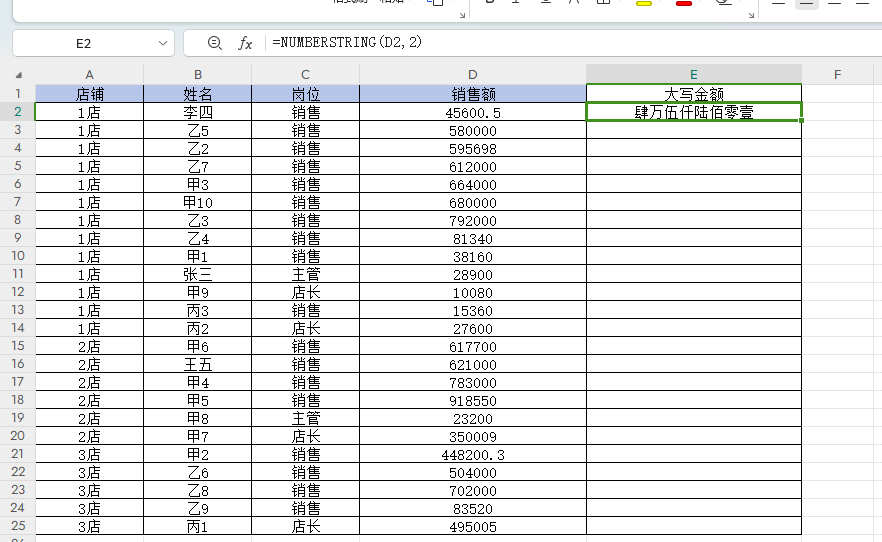Select the name cell 乙7
Image resolution: width=882 pixels, height=542 pixels.
(x=197, y=166)
